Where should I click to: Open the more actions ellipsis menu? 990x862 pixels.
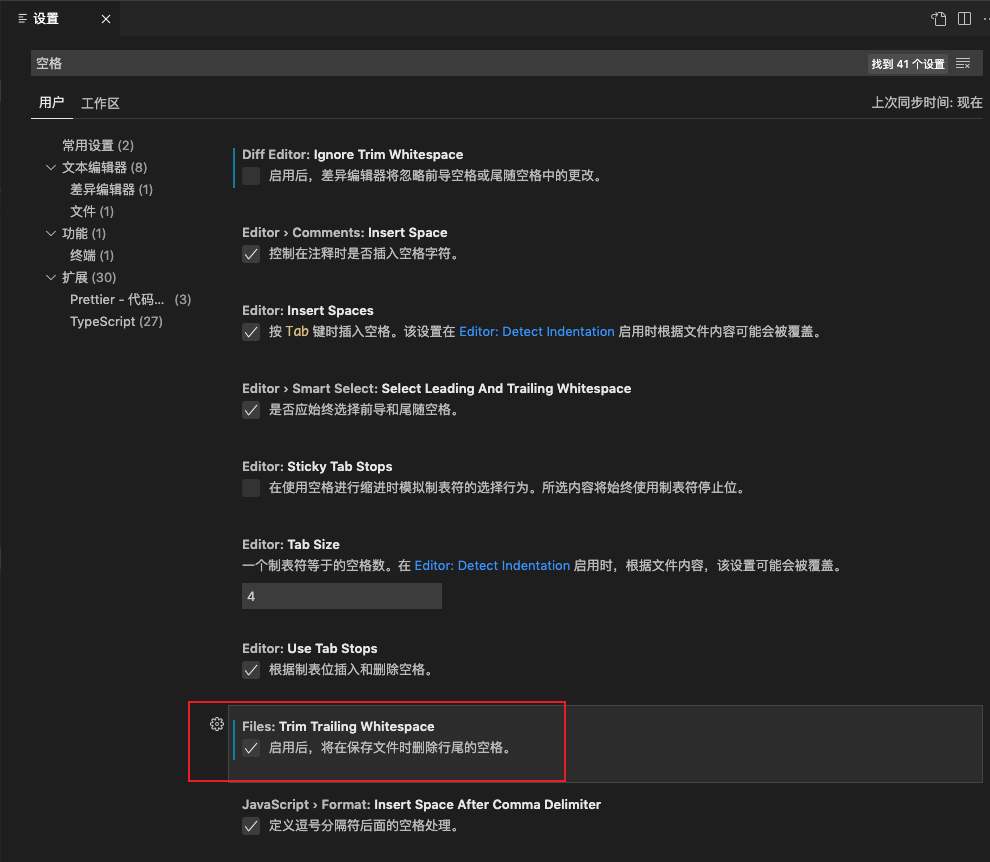[985, 18]
